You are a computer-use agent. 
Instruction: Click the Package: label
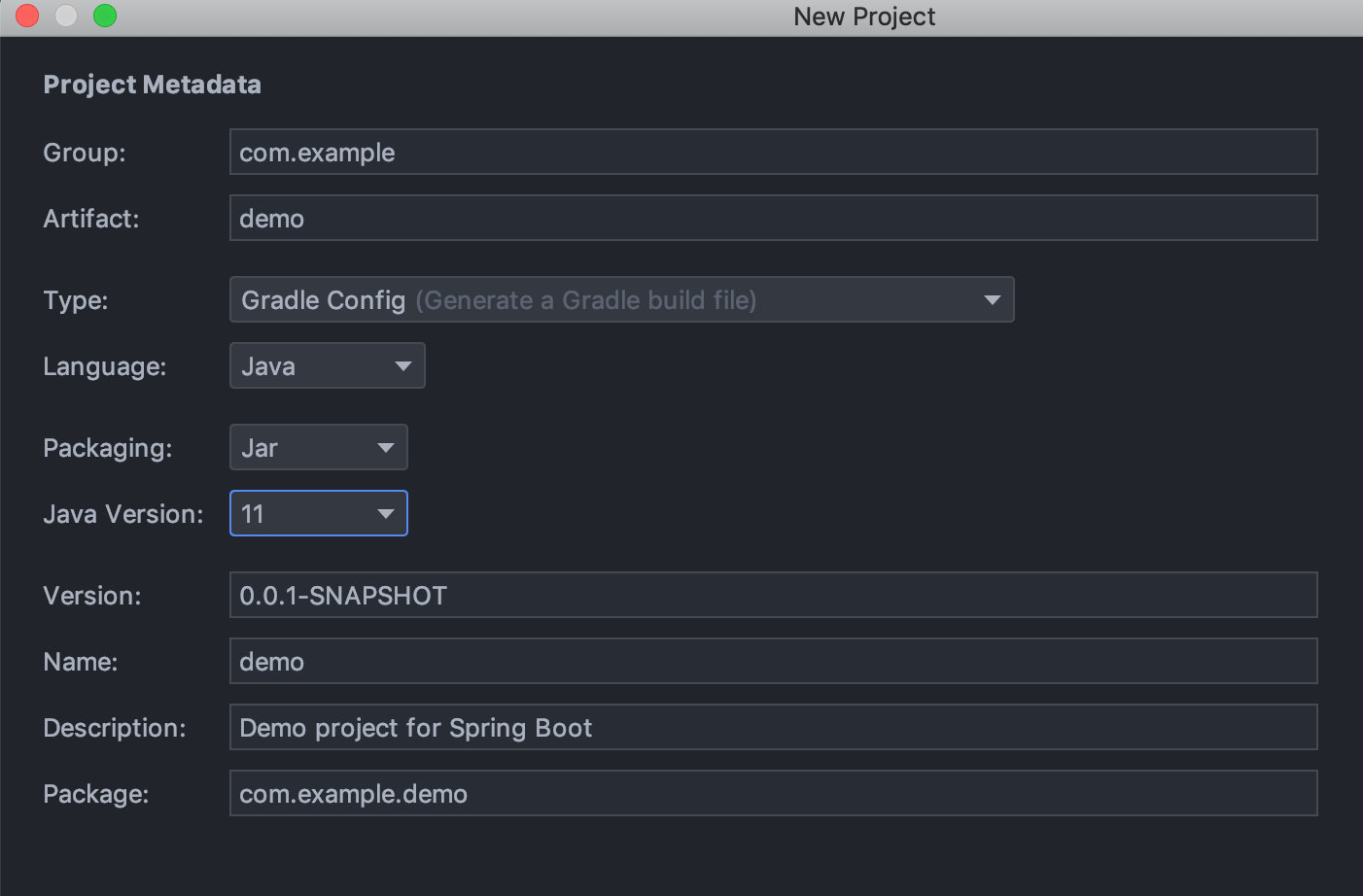(x=96, y=794)
